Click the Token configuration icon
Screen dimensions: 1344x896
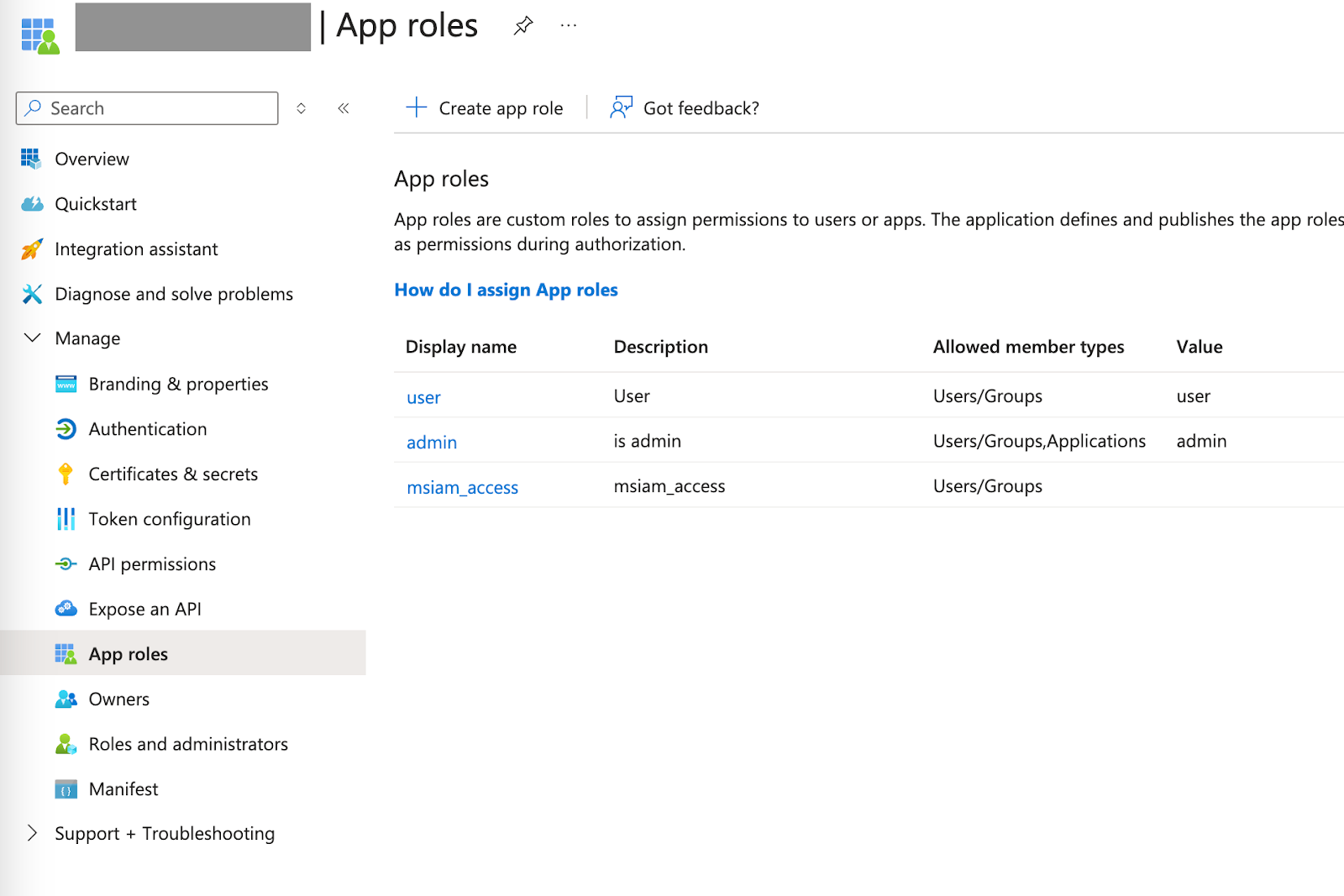(x=66, y=519)
